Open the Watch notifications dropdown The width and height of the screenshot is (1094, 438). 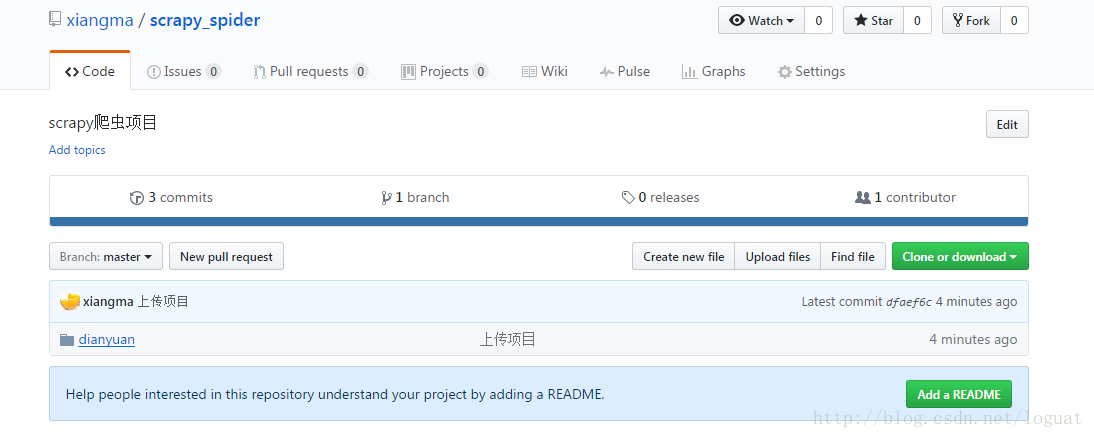pyautogui.click(x=761, y=20)
